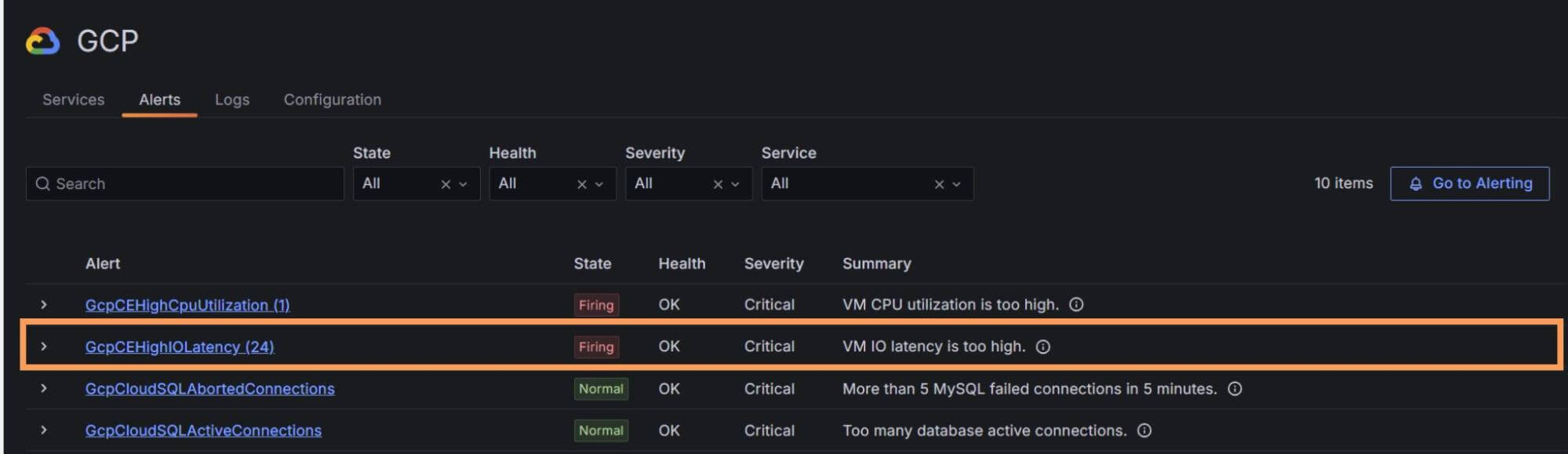1568x454 pixels.
Task: Click the Go to Alerting button
Action: 1469,183
